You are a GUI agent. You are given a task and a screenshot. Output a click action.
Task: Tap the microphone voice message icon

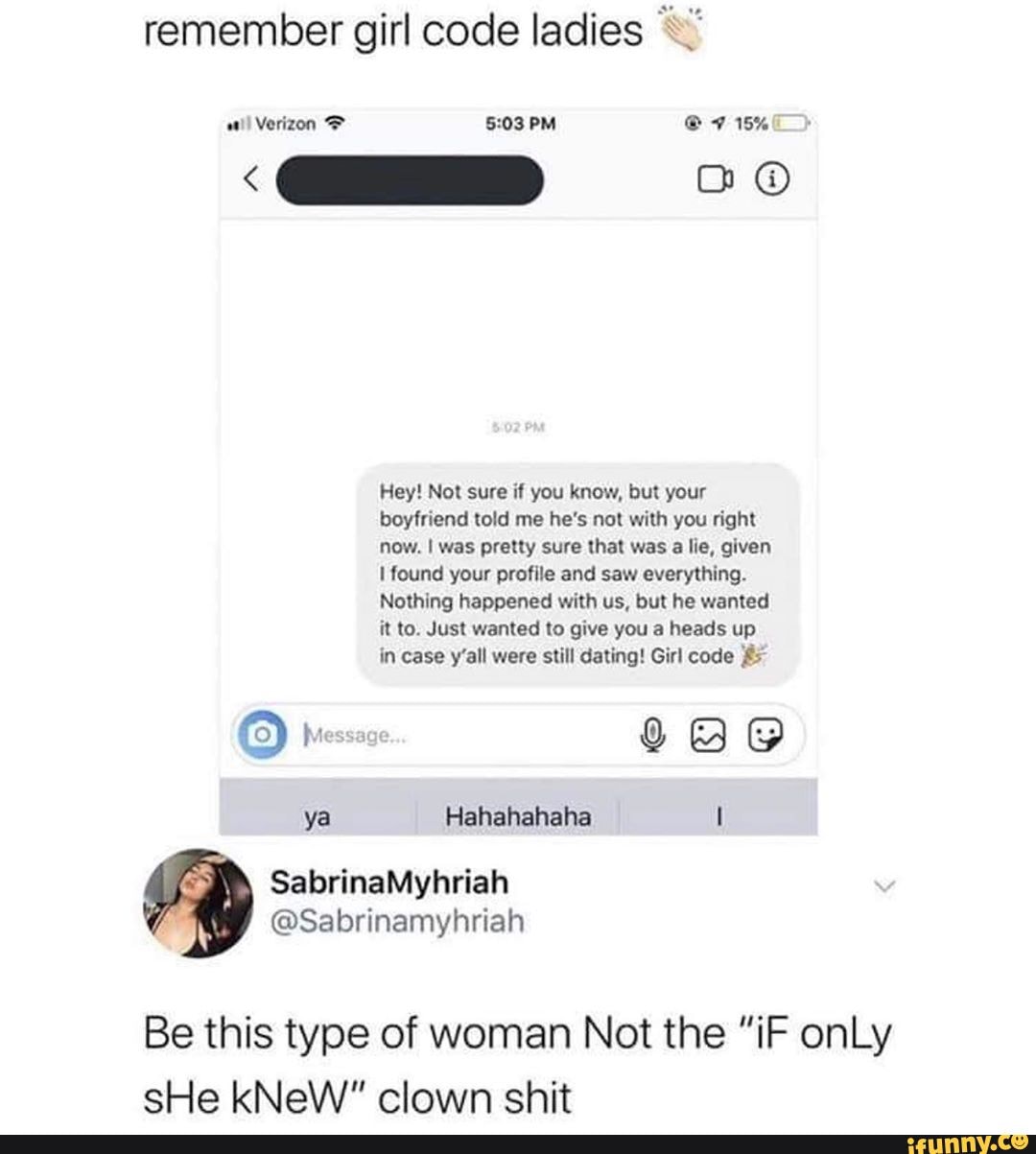(x=652, y=735)
